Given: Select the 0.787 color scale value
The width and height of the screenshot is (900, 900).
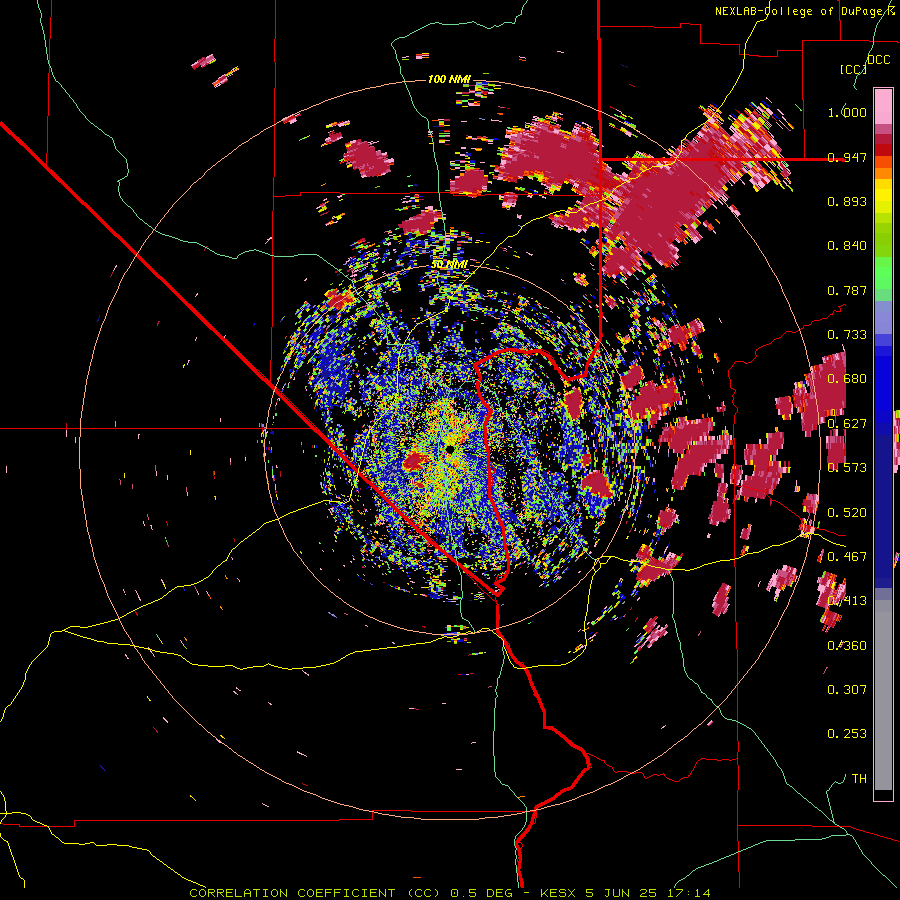Looking at the screenshot, I should tap(847, 290).
